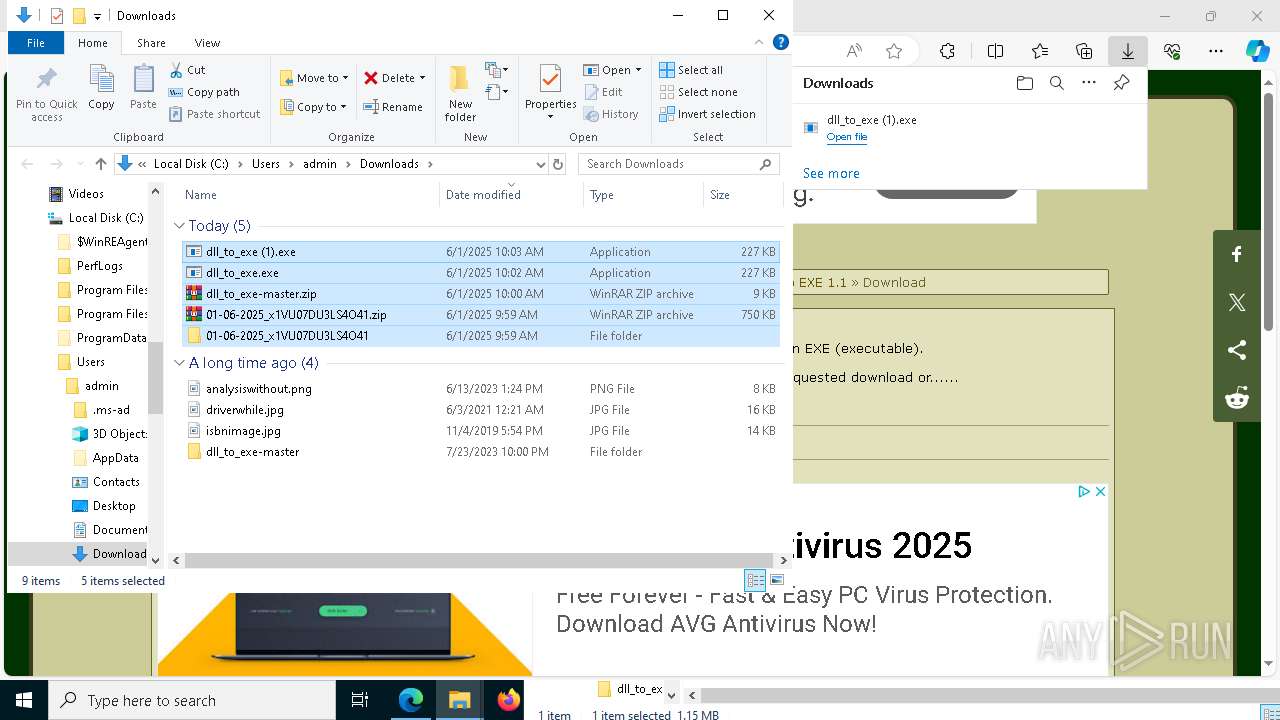Click the New folder icon
Viewport: 1280px width, 720px height.
pyautogui.click(x=460, y=93)
